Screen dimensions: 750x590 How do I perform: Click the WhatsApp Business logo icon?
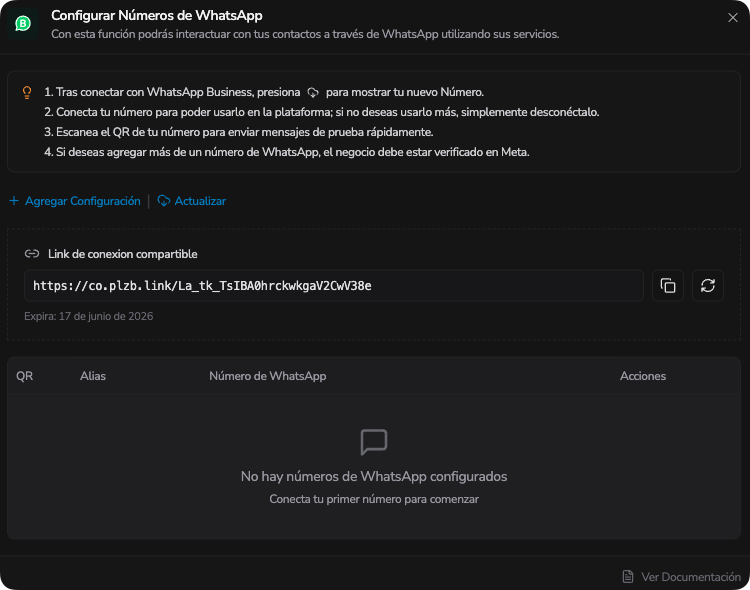coord(23,23)
